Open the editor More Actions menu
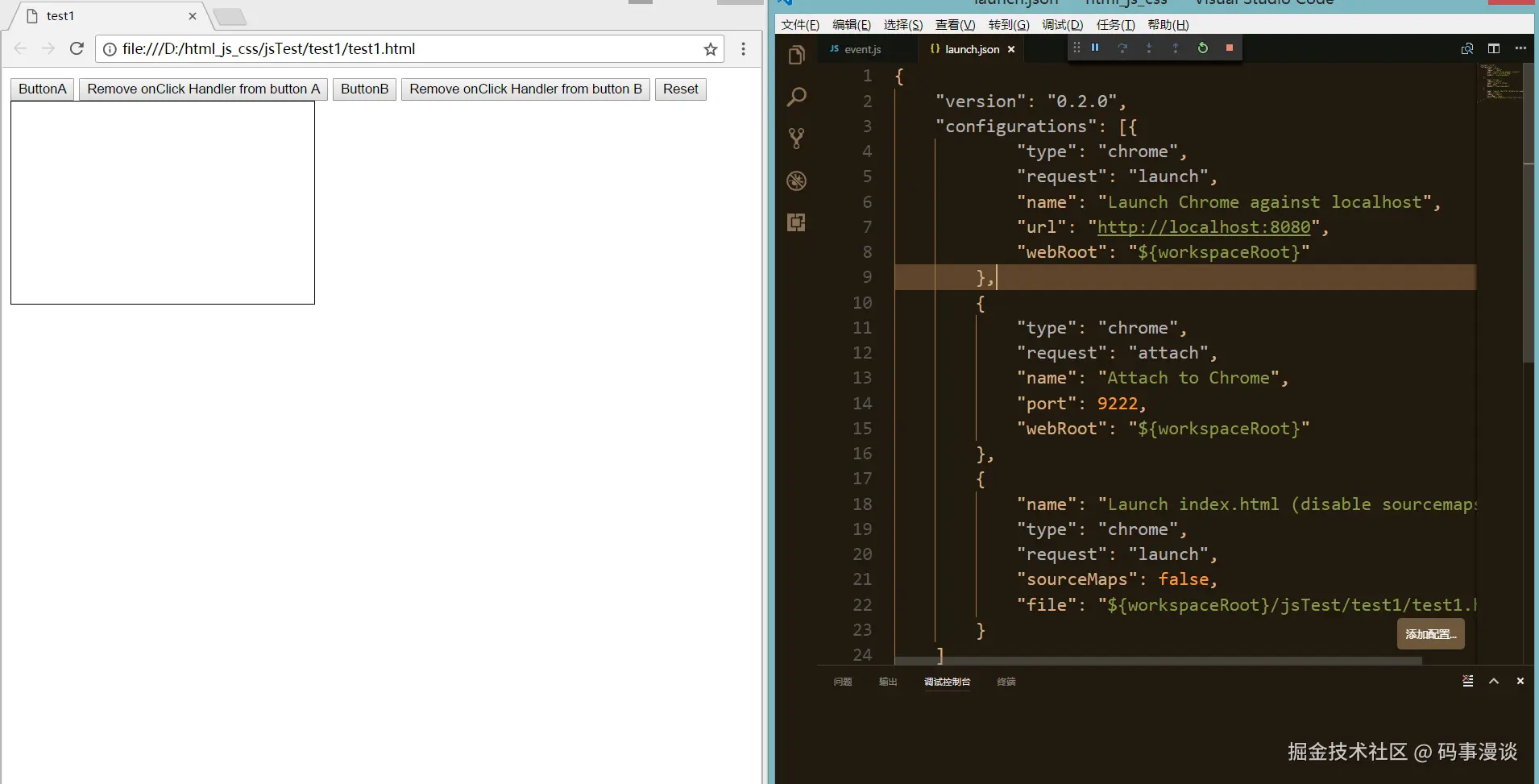 [x=1521, y=48]
